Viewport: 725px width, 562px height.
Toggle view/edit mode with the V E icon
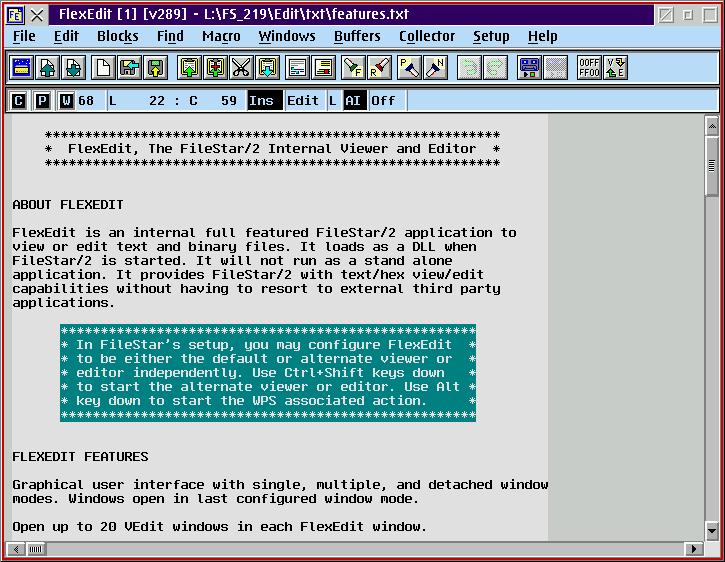tap(615, 68)
